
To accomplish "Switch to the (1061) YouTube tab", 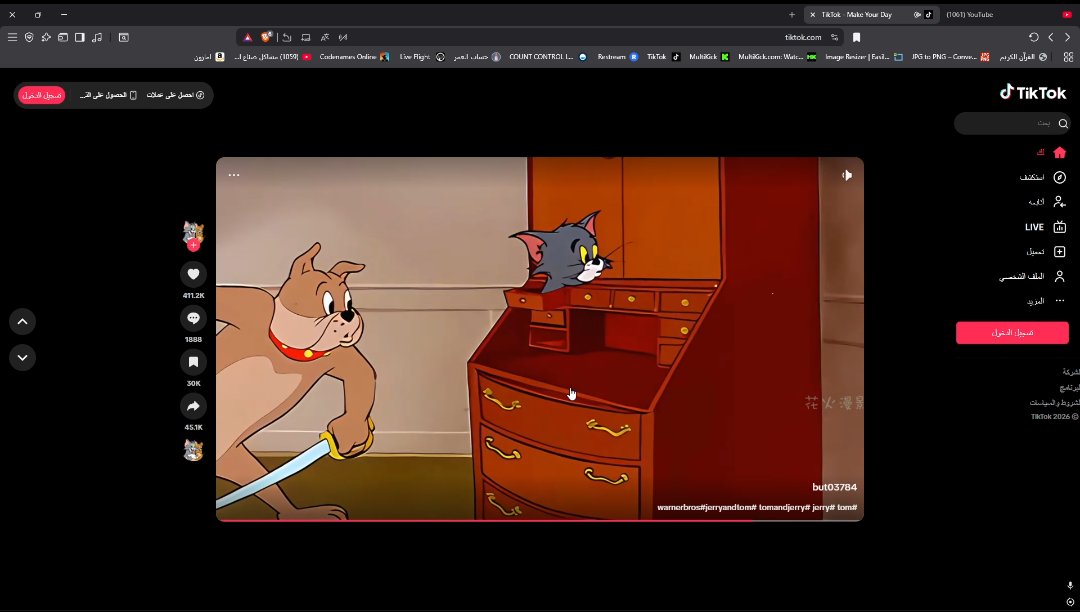I will coord(1008,14).
